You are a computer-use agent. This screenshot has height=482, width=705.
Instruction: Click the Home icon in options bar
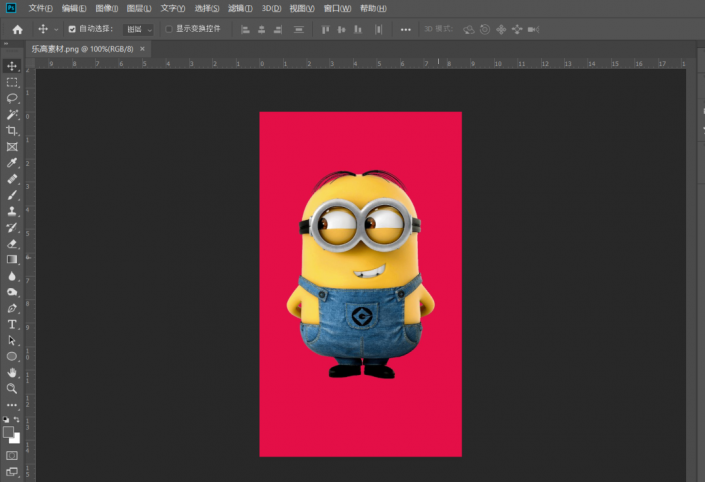(x=17, y=29)
